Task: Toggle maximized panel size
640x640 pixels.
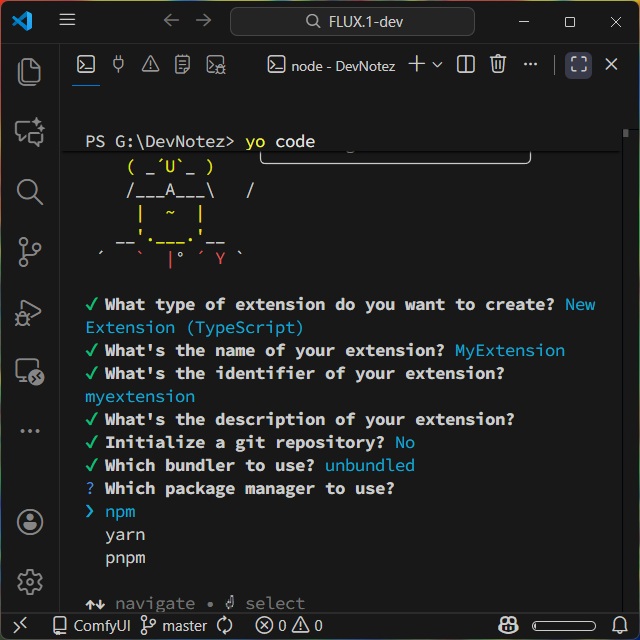Action: tap(578, 65)
